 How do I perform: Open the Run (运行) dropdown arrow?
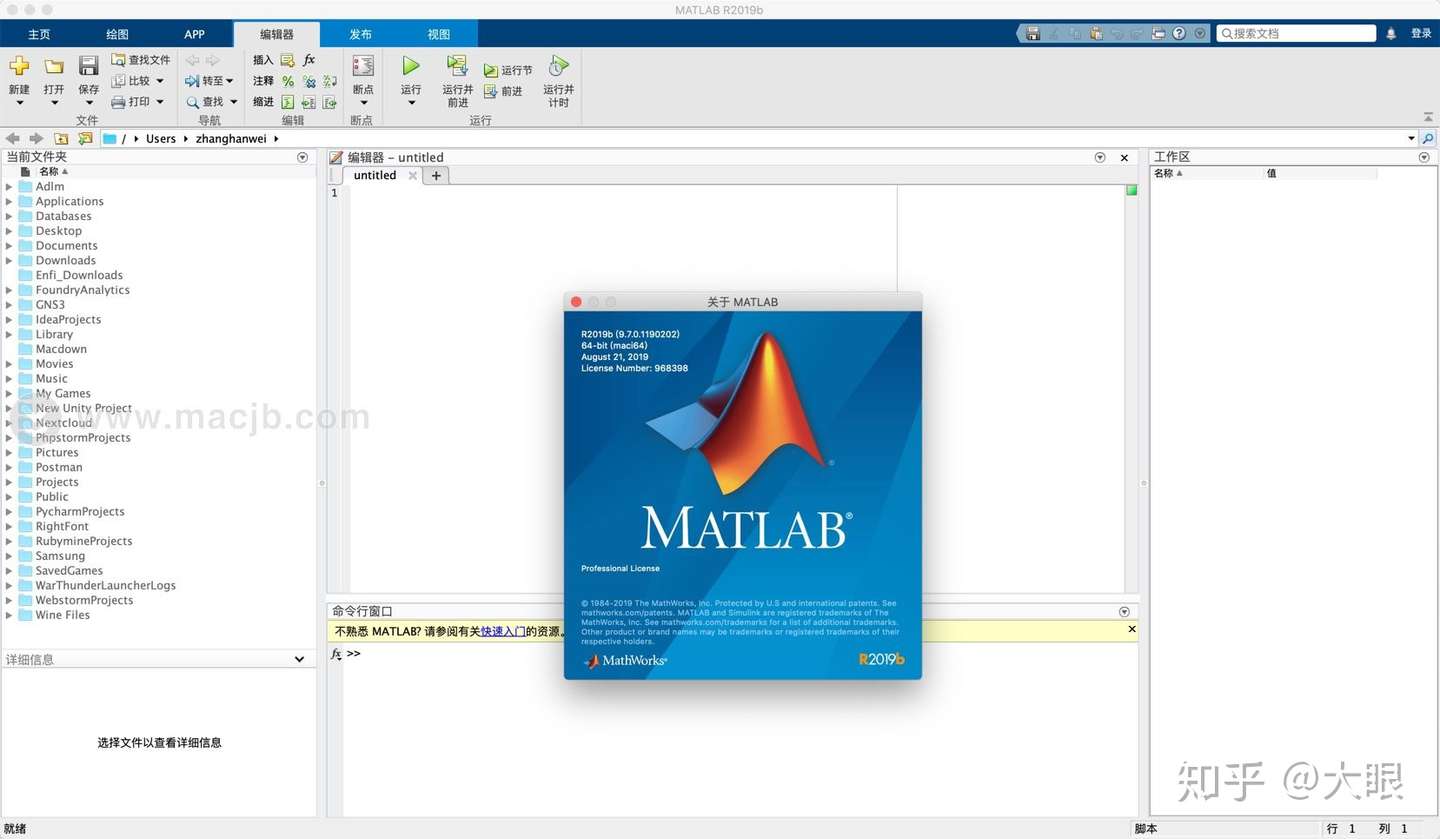coord(411,102)
